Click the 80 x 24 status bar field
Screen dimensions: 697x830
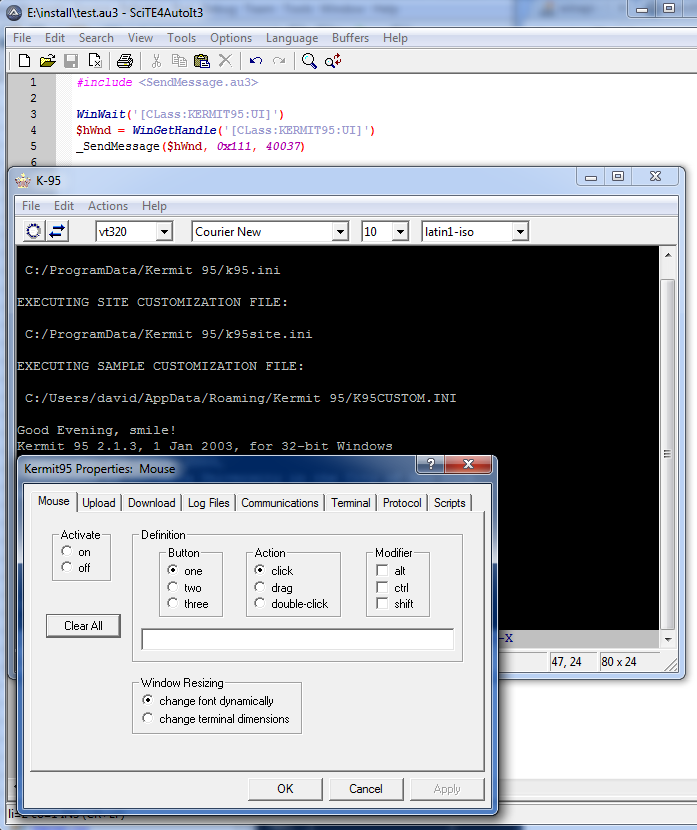[629, 662]
